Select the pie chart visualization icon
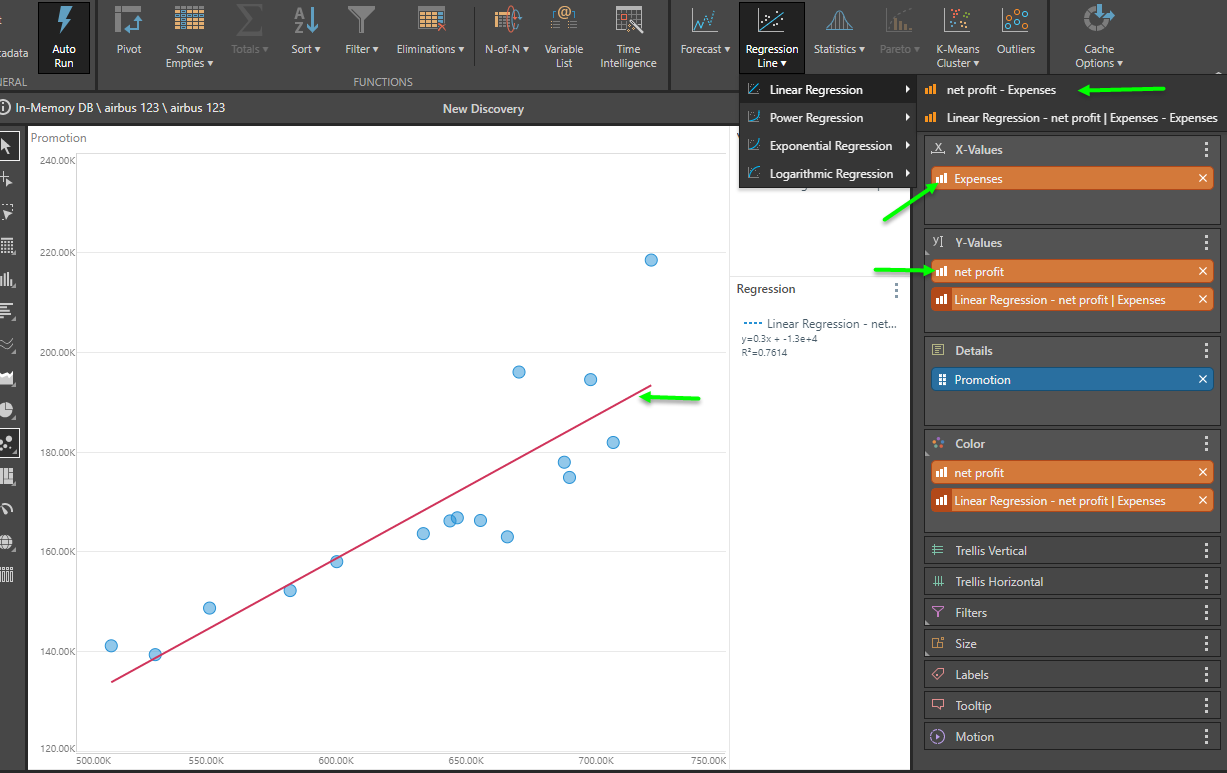 tap(8, 411)
